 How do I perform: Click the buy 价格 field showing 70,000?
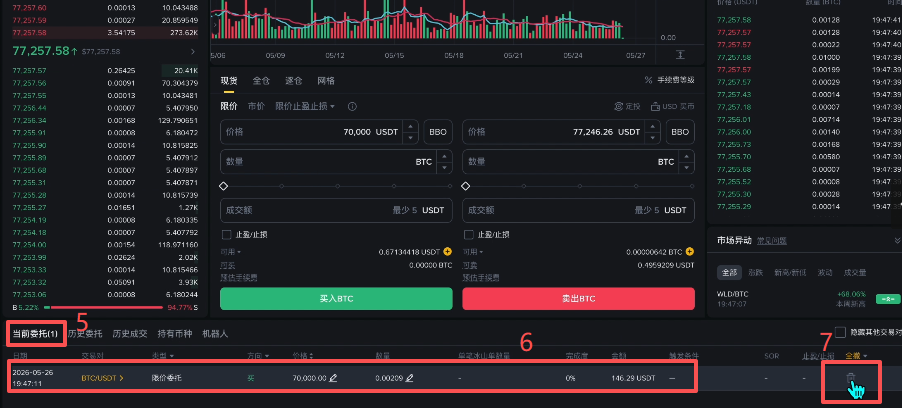(x=320, y=132)
